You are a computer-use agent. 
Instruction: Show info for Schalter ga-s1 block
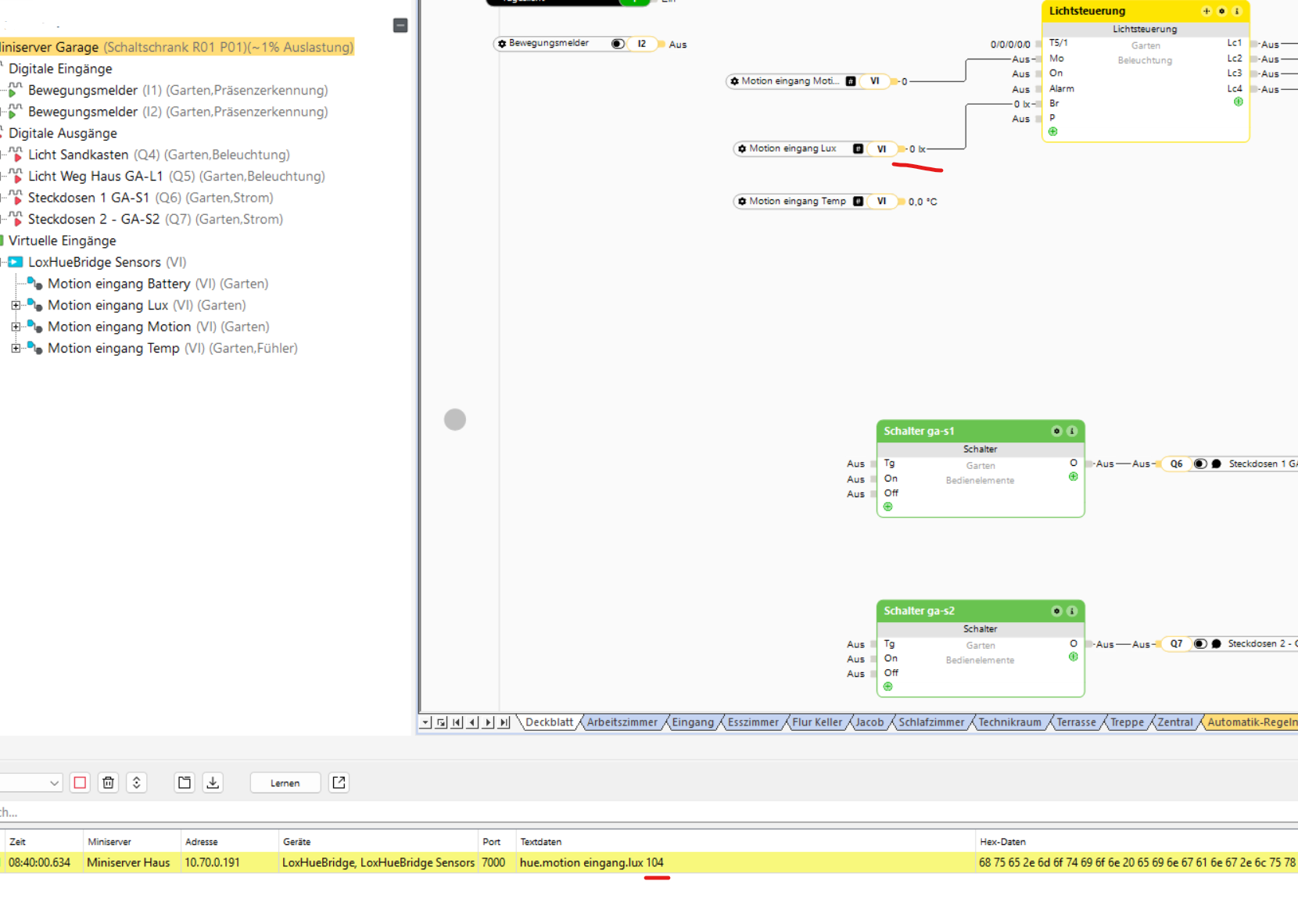pyautogui.click(x=1072, y=432)
